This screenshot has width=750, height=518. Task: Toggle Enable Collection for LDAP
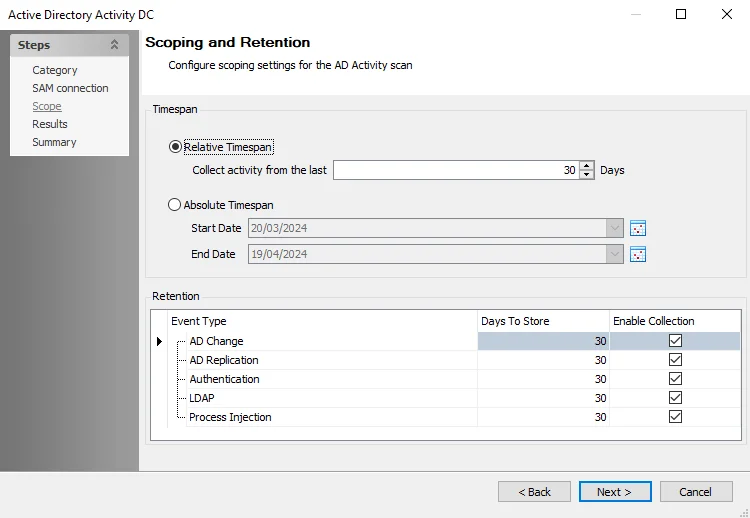[675, 397]
